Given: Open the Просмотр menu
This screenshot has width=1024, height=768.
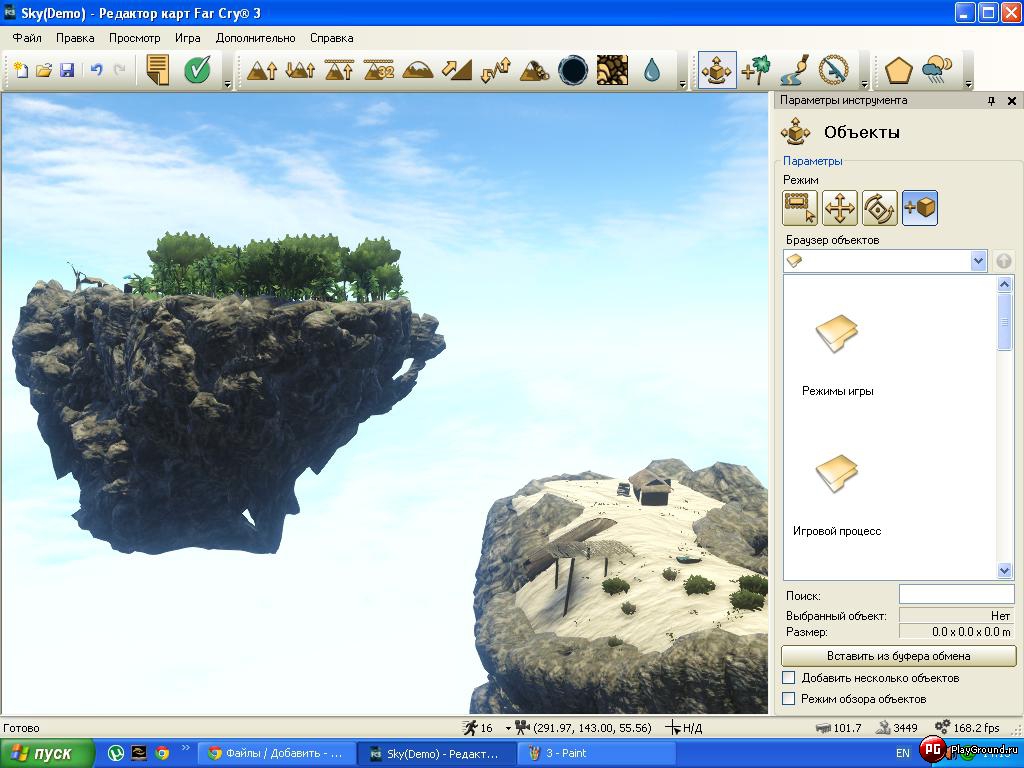Looking at the screenshot, I should 135,38.
